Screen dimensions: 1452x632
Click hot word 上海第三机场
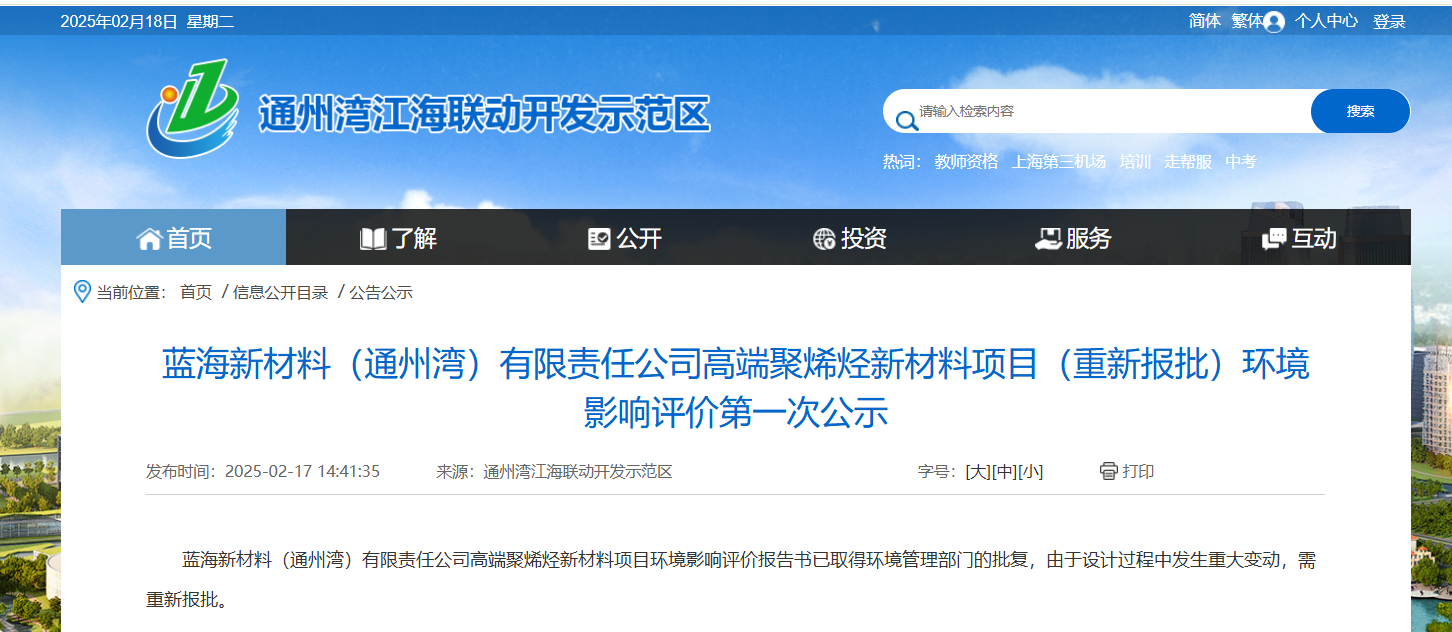pos(1059,161)
